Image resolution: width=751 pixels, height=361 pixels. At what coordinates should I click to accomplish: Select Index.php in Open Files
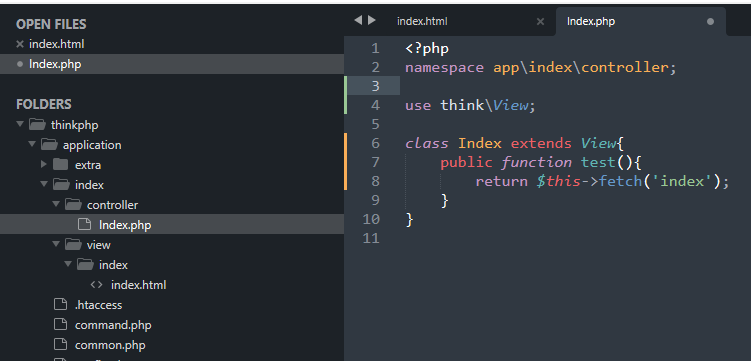[55, 64]
